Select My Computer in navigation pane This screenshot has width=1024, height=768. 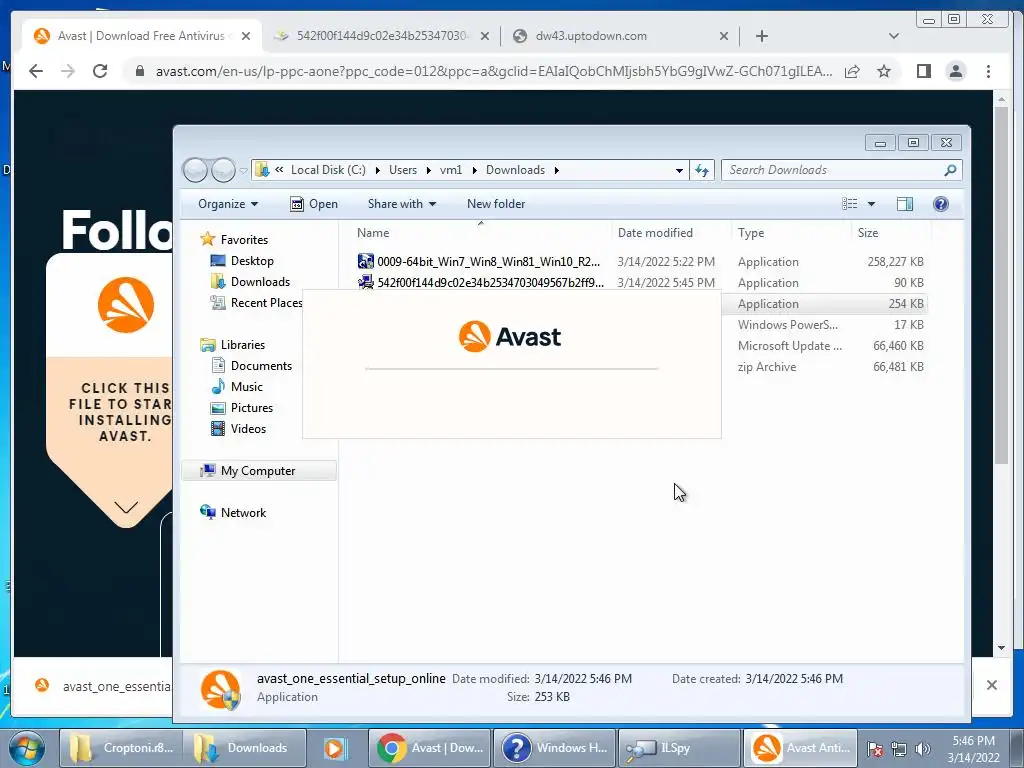[x=259, y=471]
